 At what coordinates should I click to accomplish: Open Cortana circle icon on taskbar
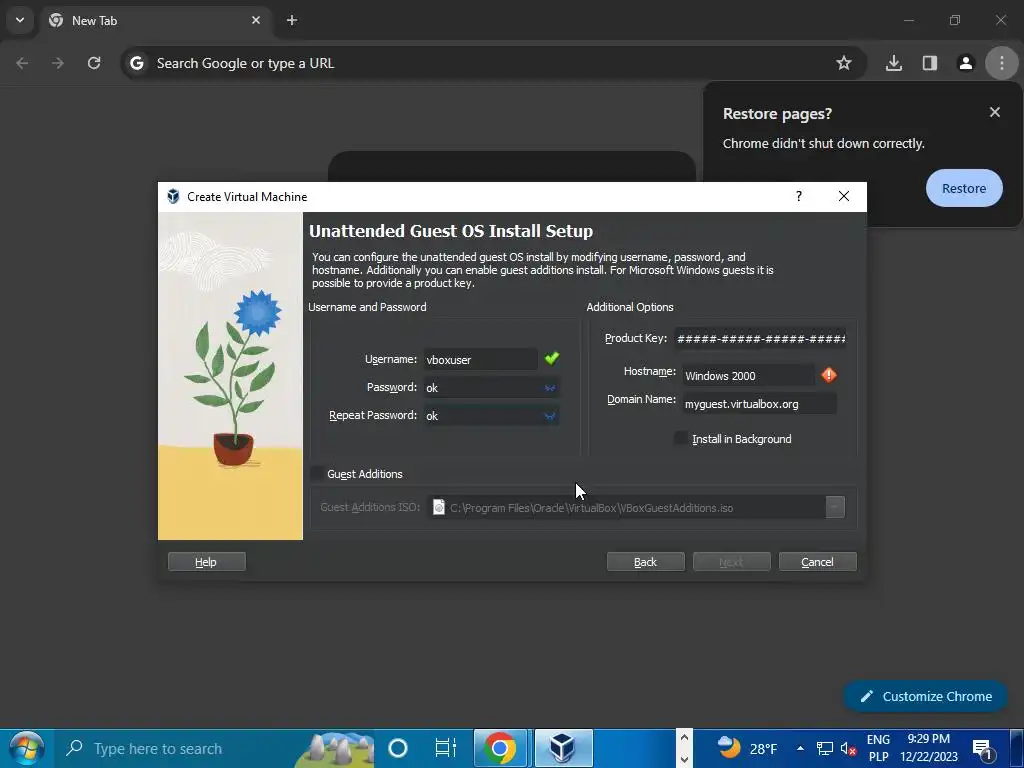397,748
